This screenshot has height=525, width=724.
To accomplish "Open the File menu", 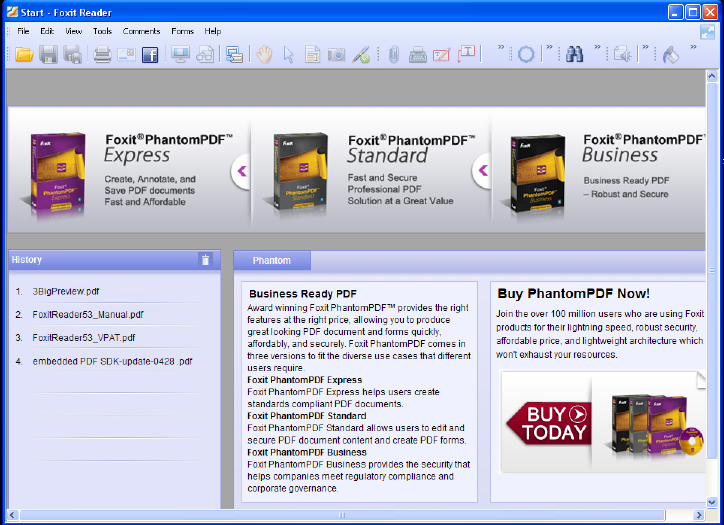I will click(23, 31).
